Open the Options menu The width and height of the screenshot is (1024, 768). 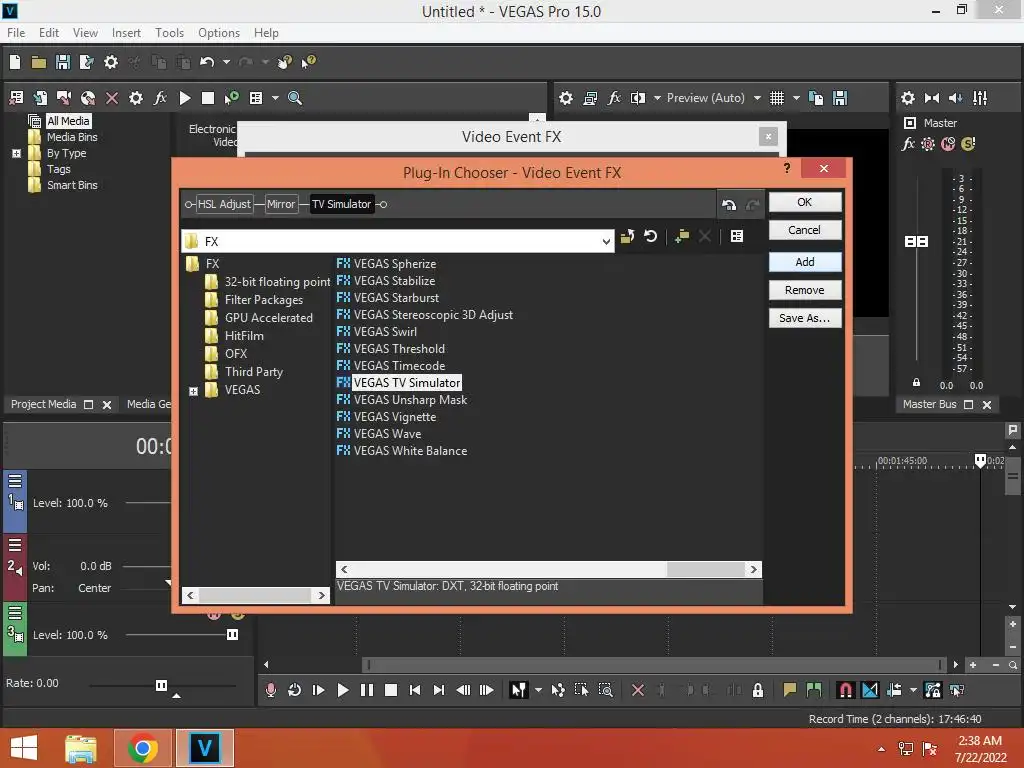tap(219, 33)
